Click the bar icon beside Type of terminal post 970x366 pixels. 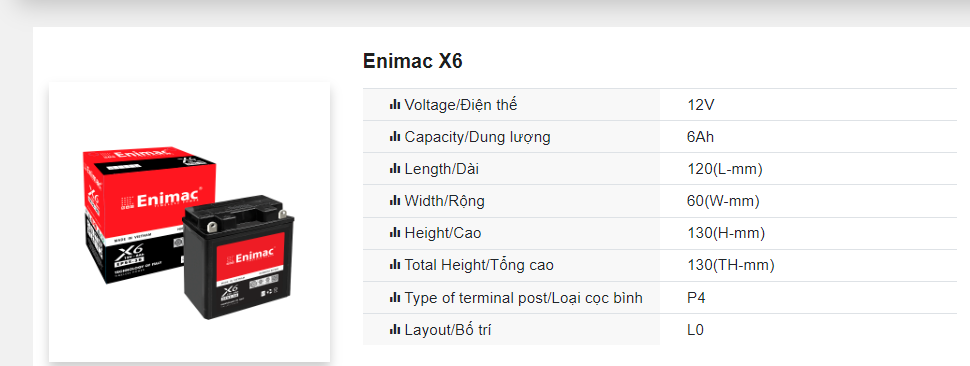click(395, 299)
